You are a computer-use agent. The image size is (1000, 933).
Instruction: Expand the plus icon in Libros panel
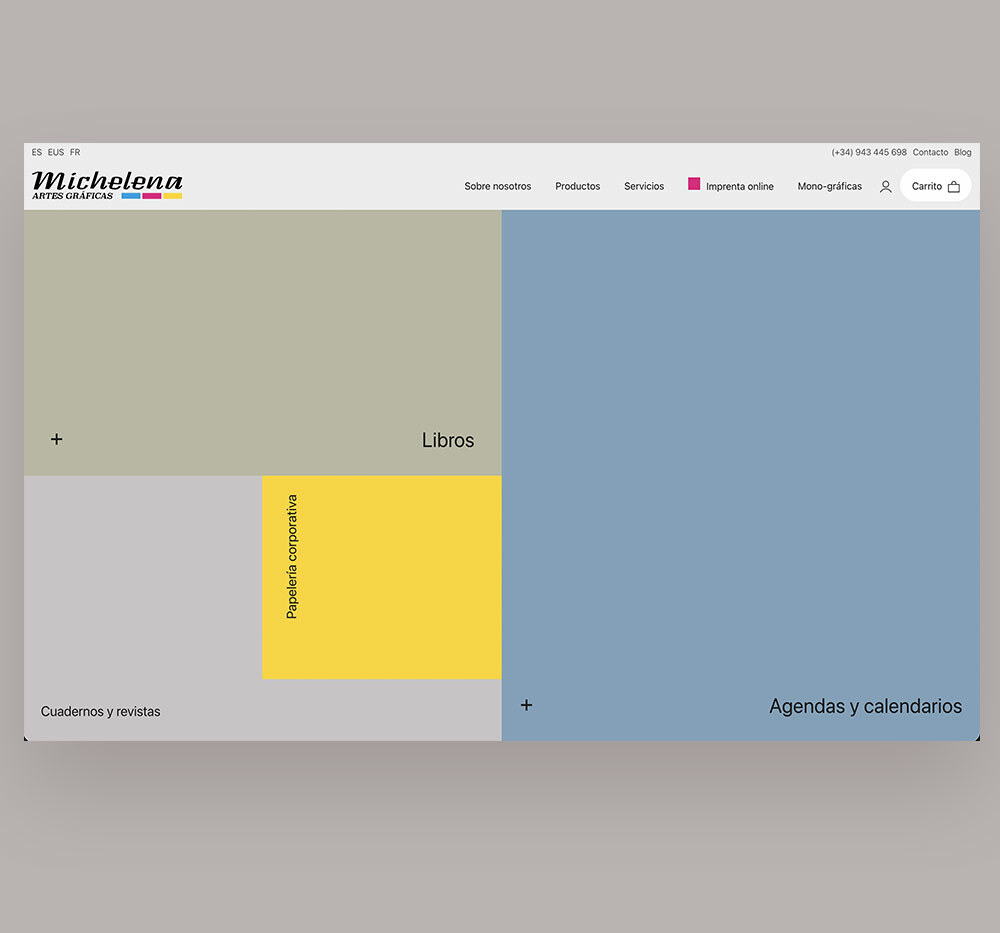coord(57,439)
